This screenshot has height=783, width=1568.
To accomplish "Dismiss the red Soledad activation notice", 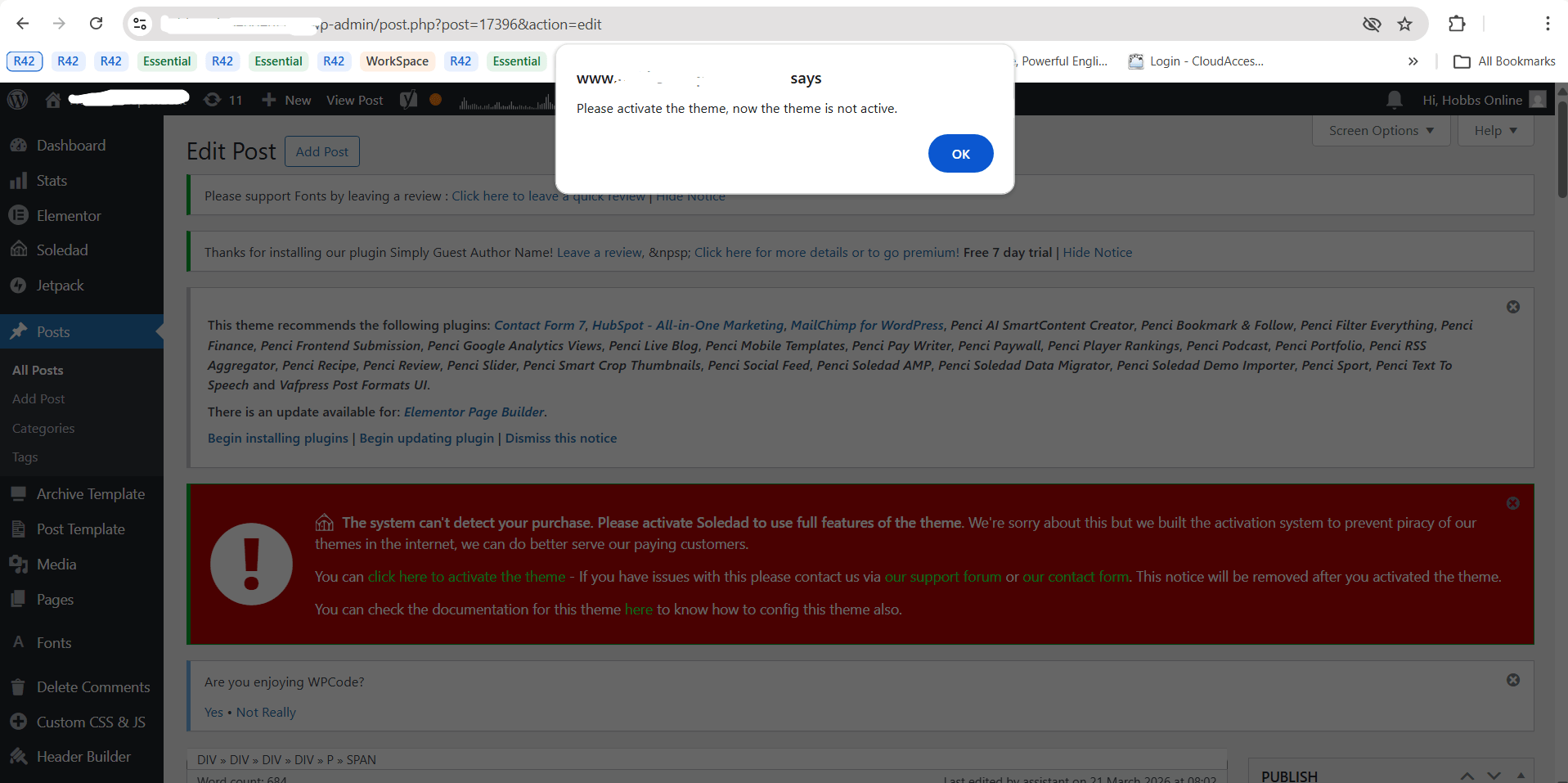I will pos(1512,503).
